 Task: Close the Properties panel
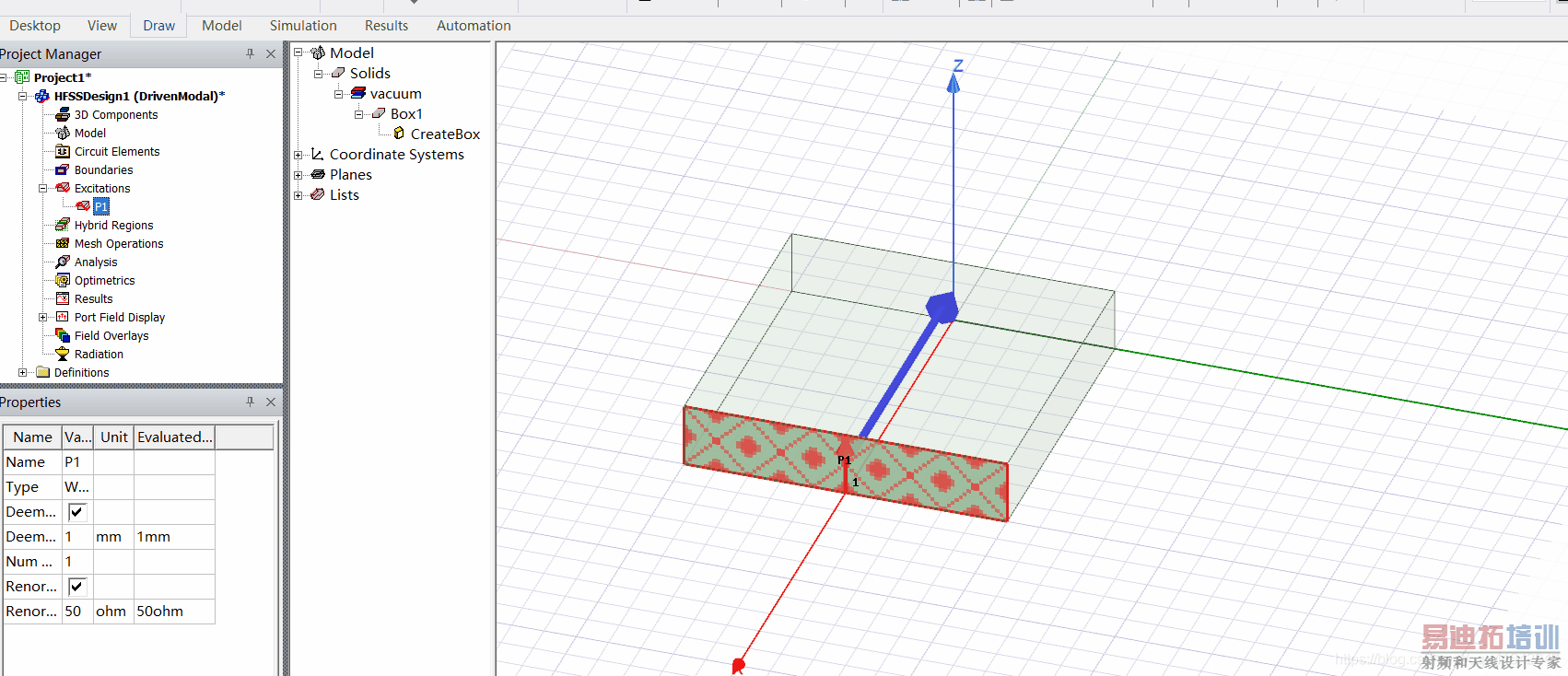(271, 402)
